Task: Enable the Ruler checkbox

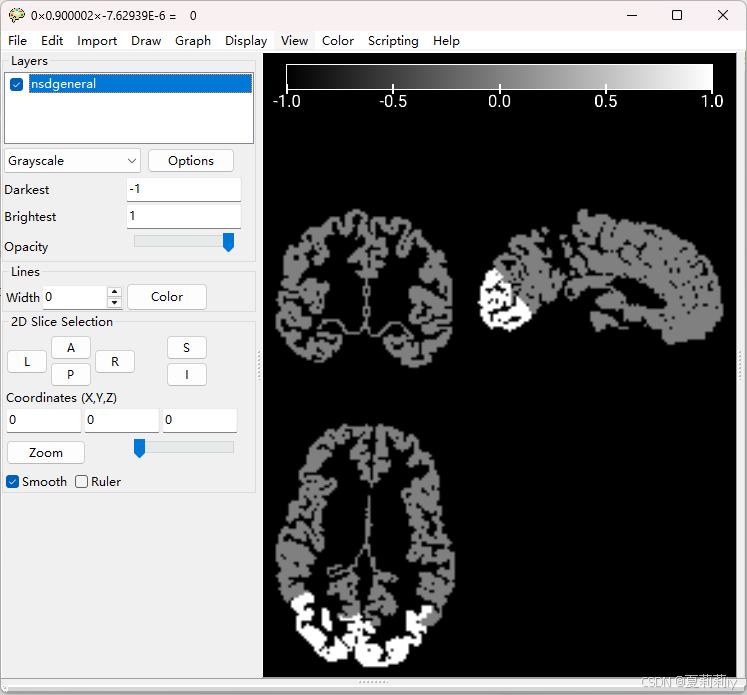Action: (81, 482)
